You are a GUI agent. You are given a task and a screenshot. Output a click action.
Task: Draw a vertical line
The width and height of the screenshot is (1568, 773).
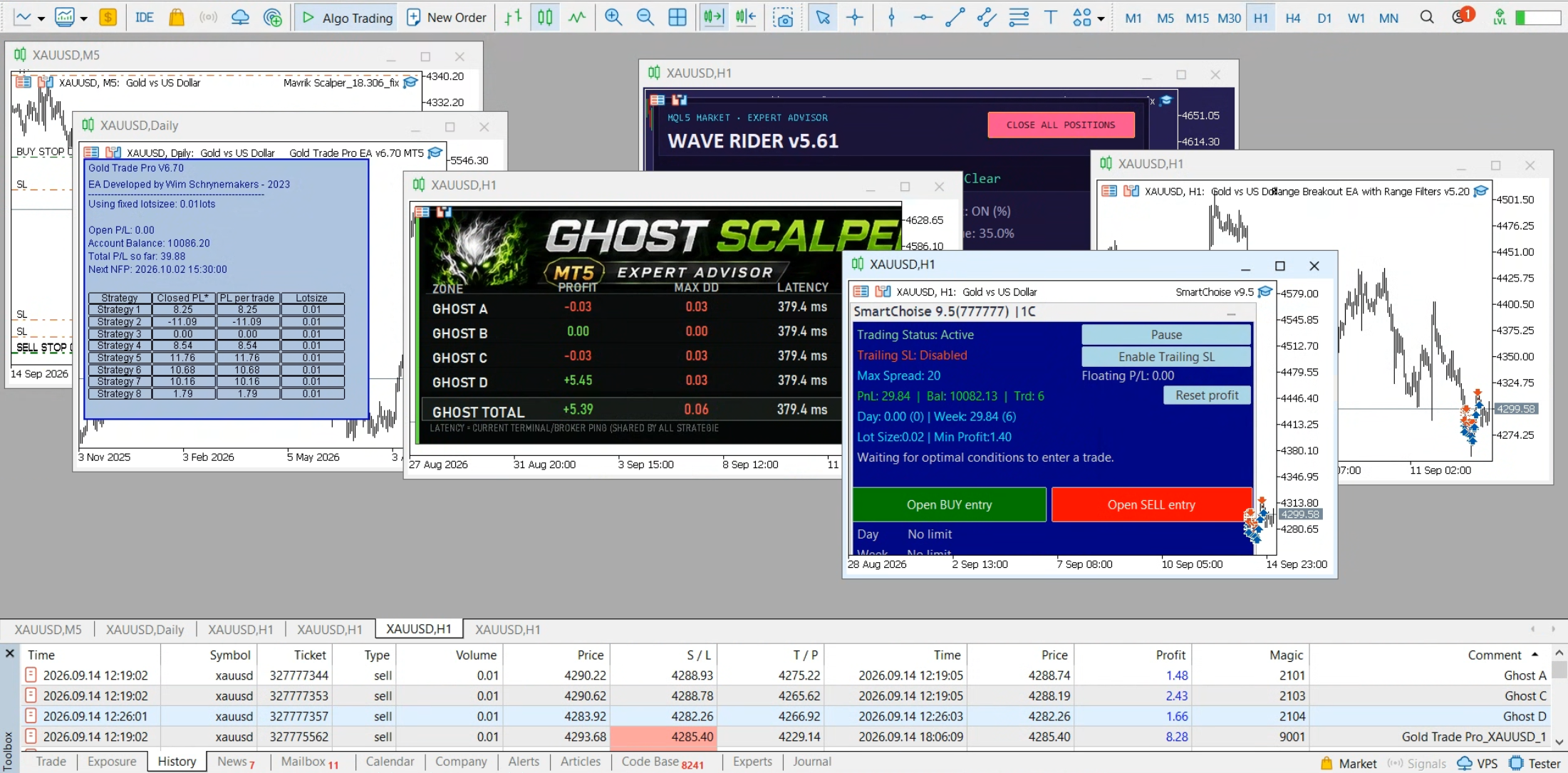pos(891,17)
